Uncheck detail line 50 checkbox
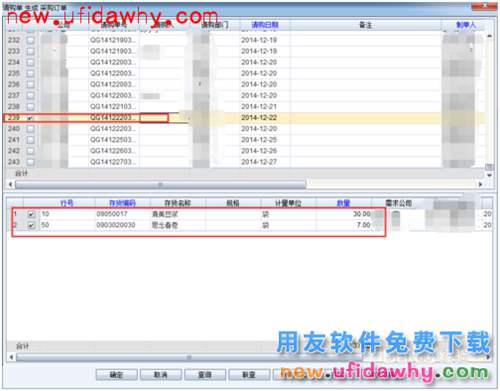Image resolution: width=500 pixels, height=391 pixels. tap(31, 225)
